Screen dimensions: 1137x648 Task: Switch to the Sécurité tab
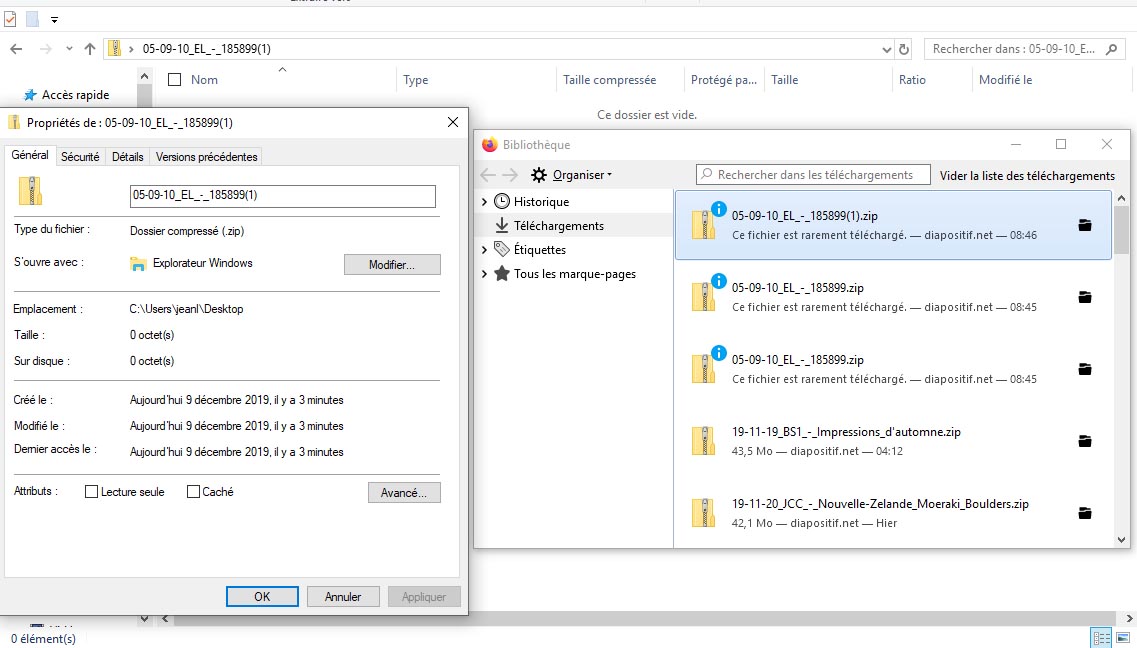click(80, 157)
